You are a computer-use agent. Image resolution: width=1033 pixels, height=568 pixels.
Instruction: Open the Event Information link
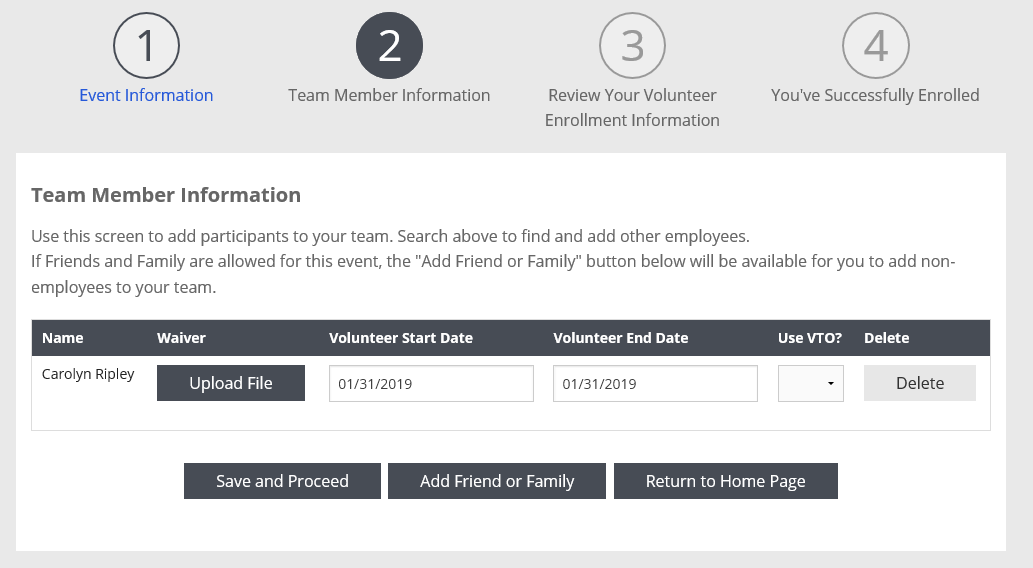tap(146, 95)
